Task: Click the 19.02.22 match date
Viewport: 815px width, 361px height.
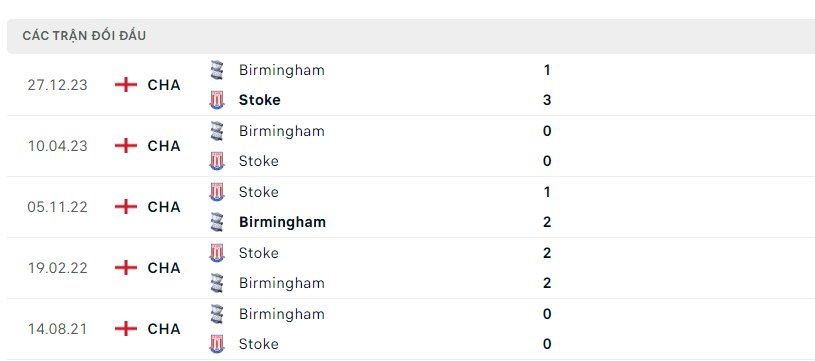Action: coord(57,268)
